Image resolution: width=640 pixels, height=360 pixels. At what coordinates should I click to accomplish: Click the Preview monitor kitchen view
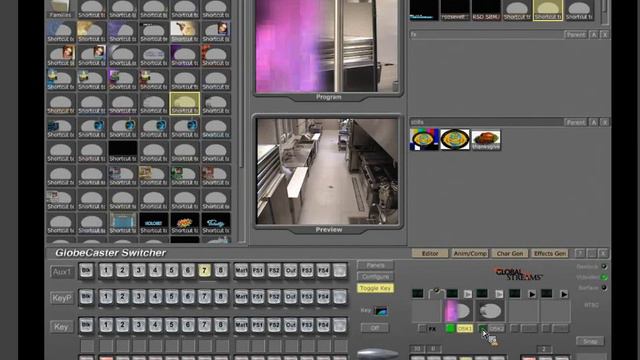tap(327, 171)
